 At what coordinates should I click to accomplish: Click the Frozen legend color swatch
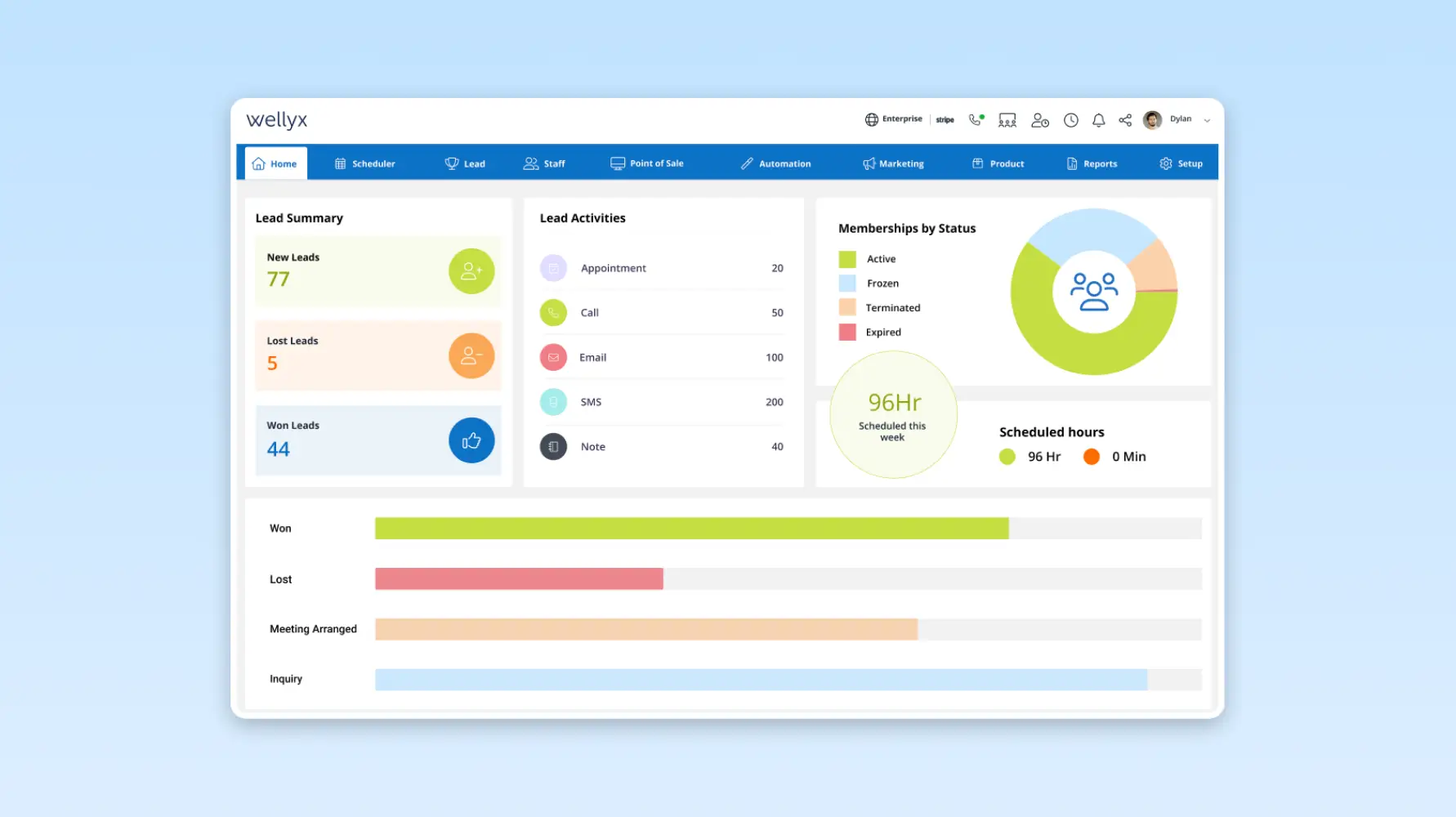point(847,283)
